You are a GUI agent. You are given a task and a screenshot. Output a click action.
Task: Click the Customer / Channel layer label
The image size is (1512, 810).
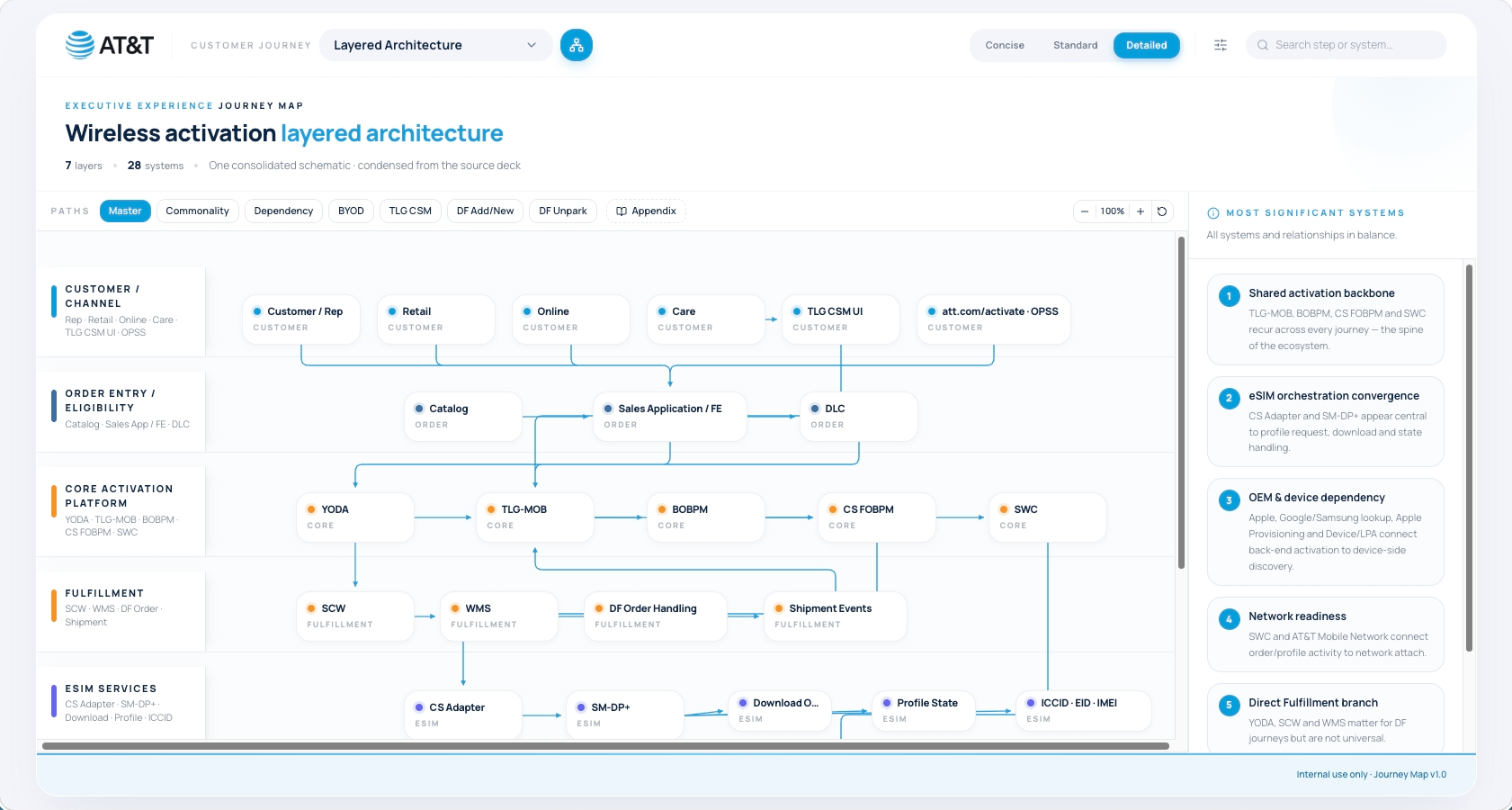click(121, 310)
